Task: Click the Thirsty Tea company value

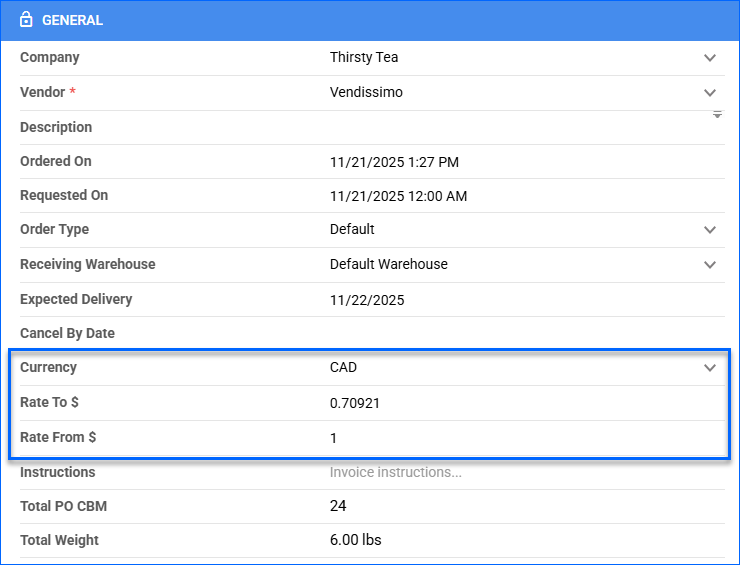Action: 364,58
